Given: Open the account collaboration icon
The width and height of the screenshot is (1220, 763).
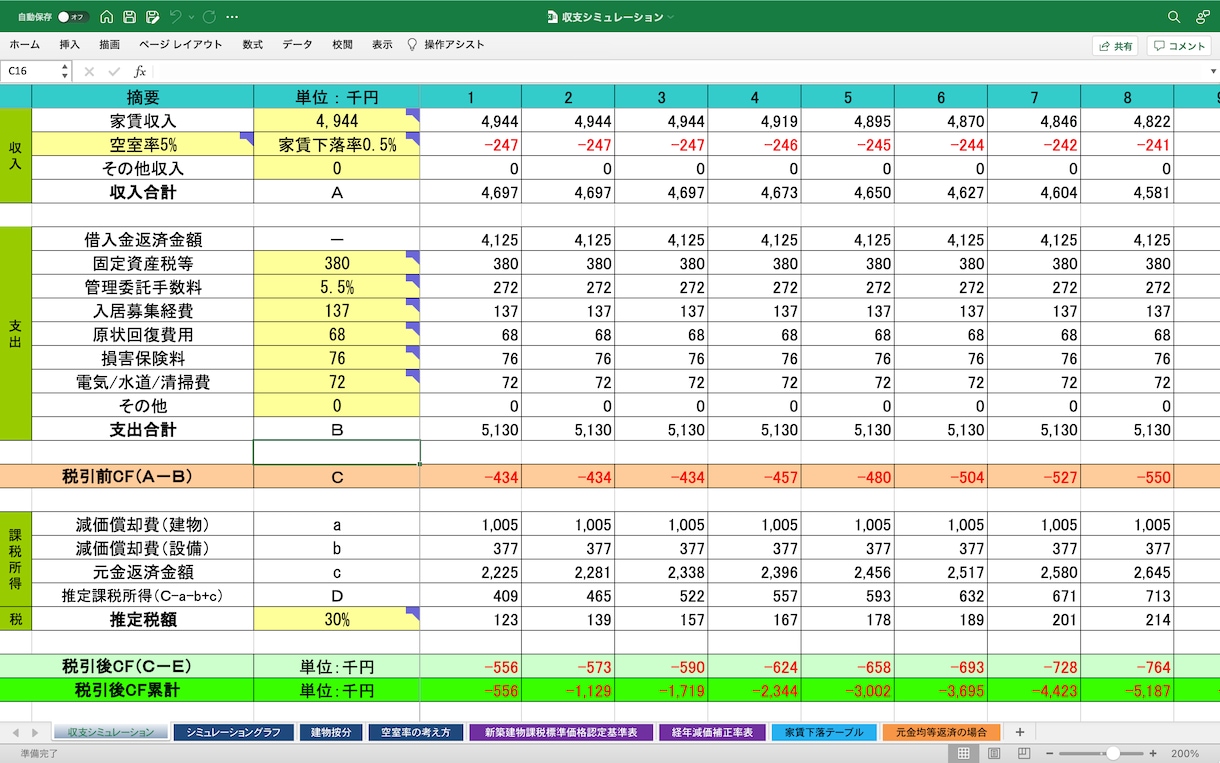Looking at the screenshot, I should (1202, 17).
